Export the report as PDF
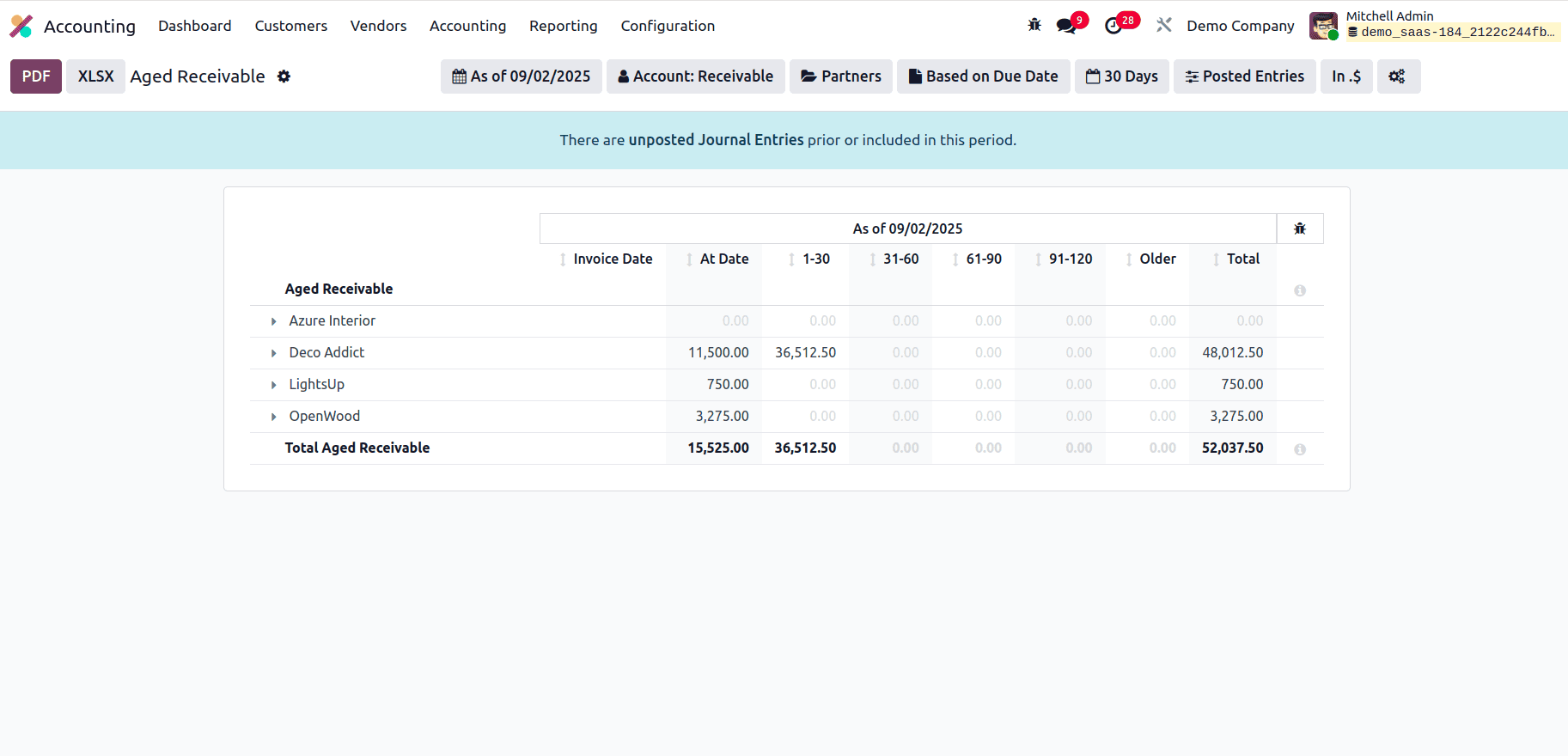 (x=36, y=76)
